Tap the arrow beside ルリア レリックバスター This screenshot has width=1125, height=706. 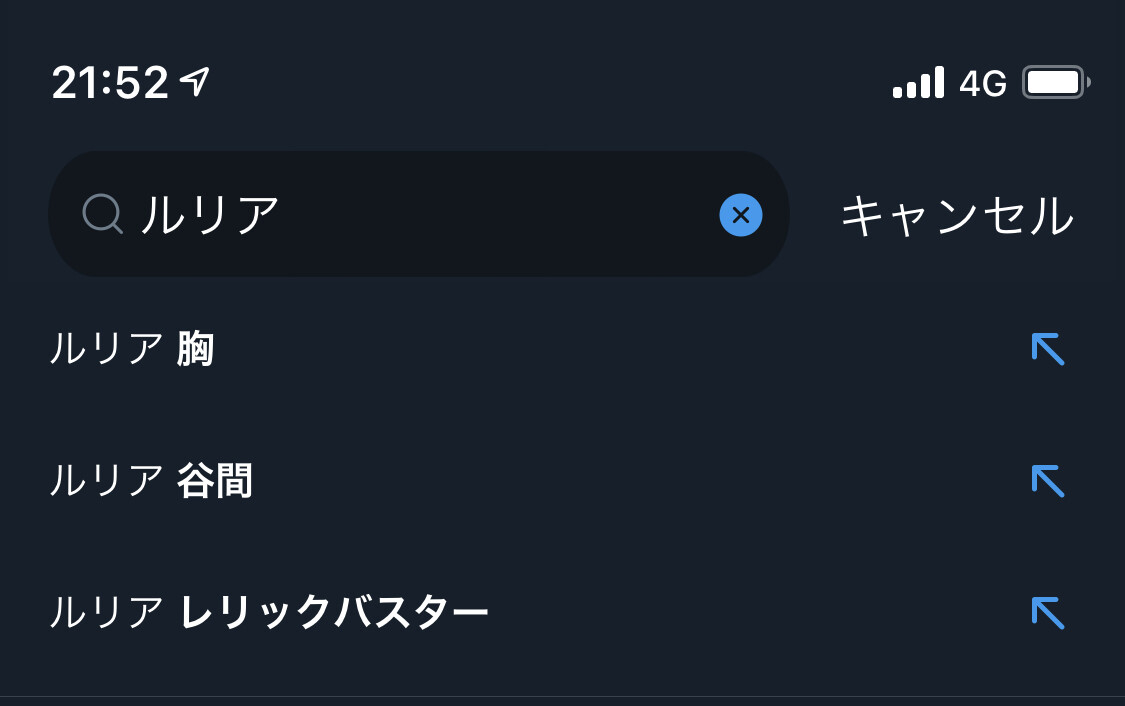coord(1047,613)
